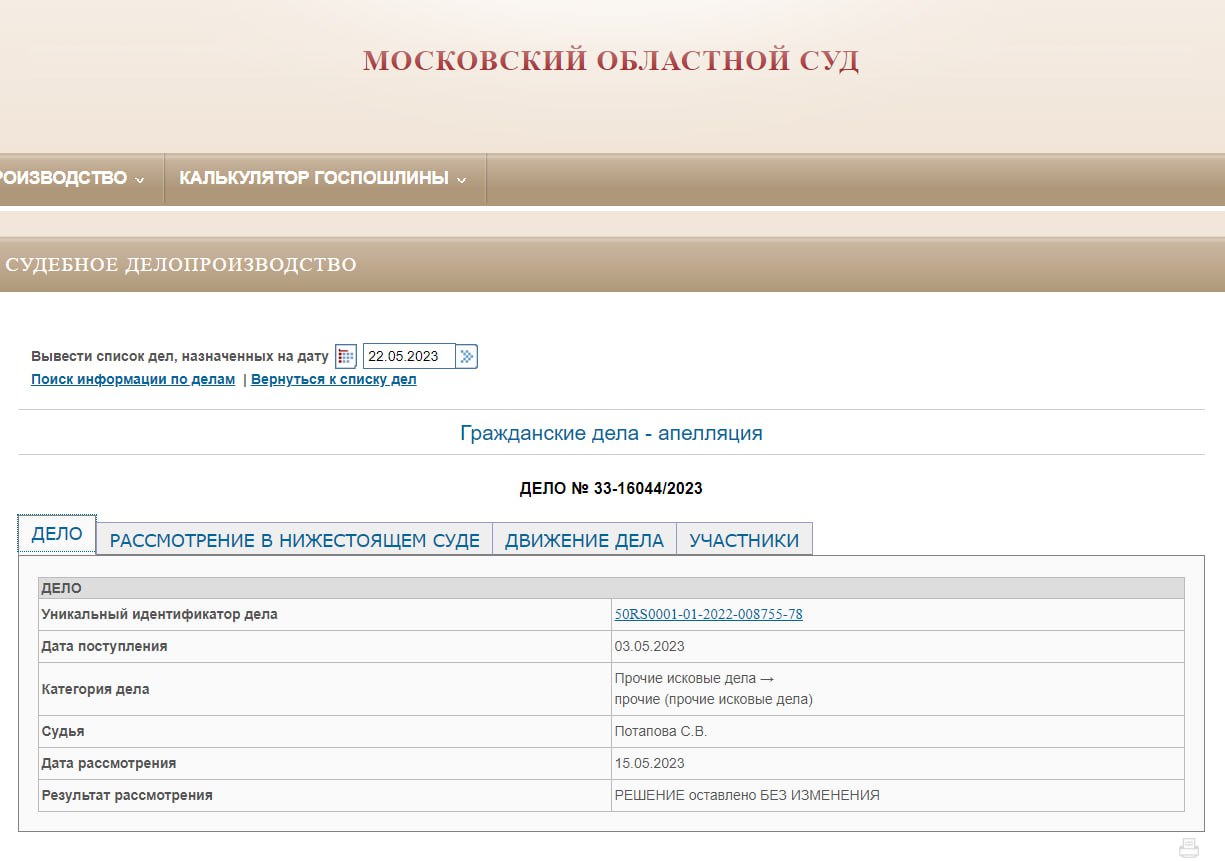Show the УЧАСТНИКИ tab

tap(744, 540)
